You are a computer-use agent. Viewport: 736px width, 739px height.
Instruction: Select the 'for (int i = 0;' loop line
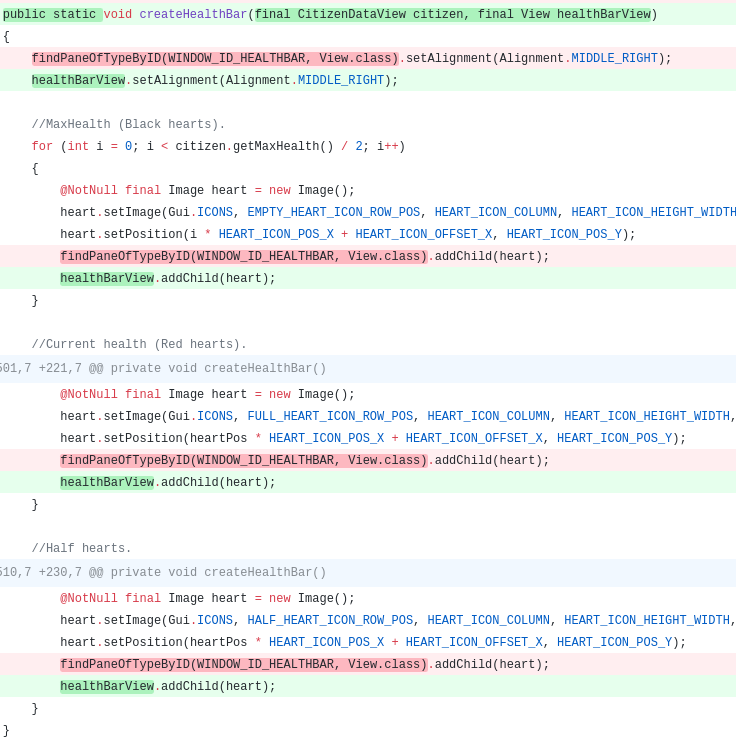click(x=218, y=146)
